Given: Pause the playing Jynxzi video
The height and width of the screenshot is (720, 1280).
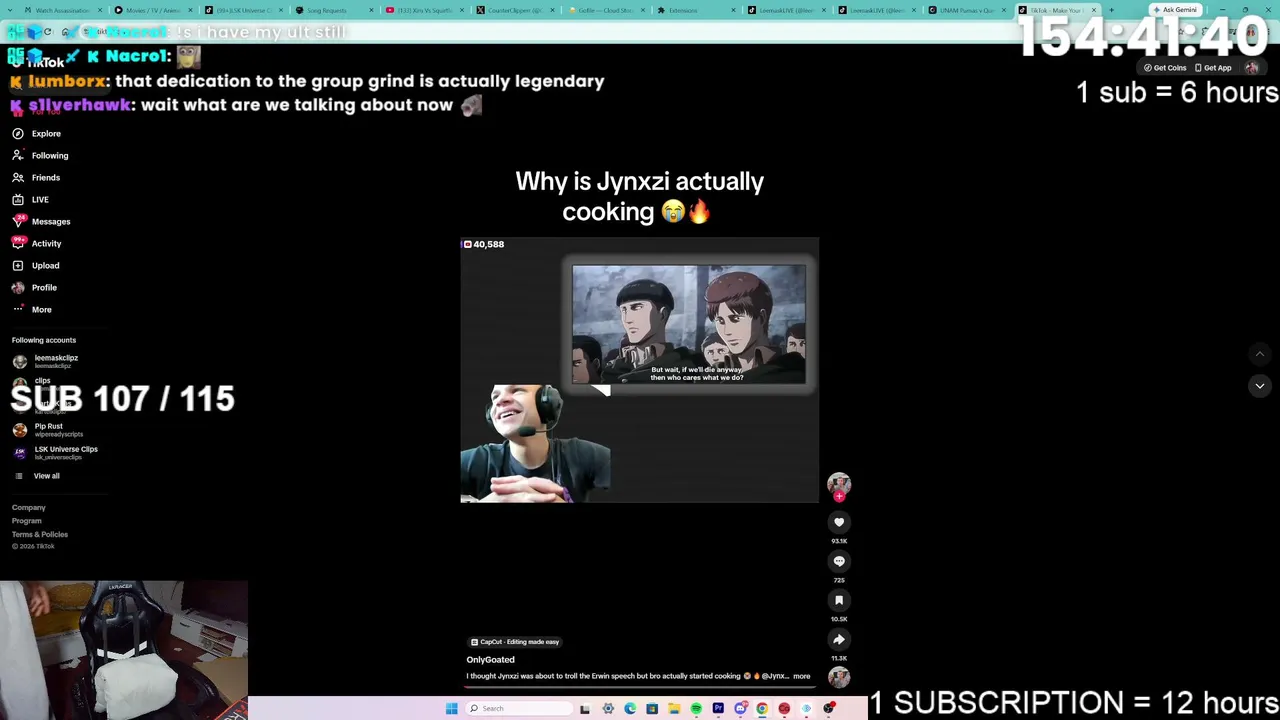Looking at the screenshot, I should [x=639, y=370].
